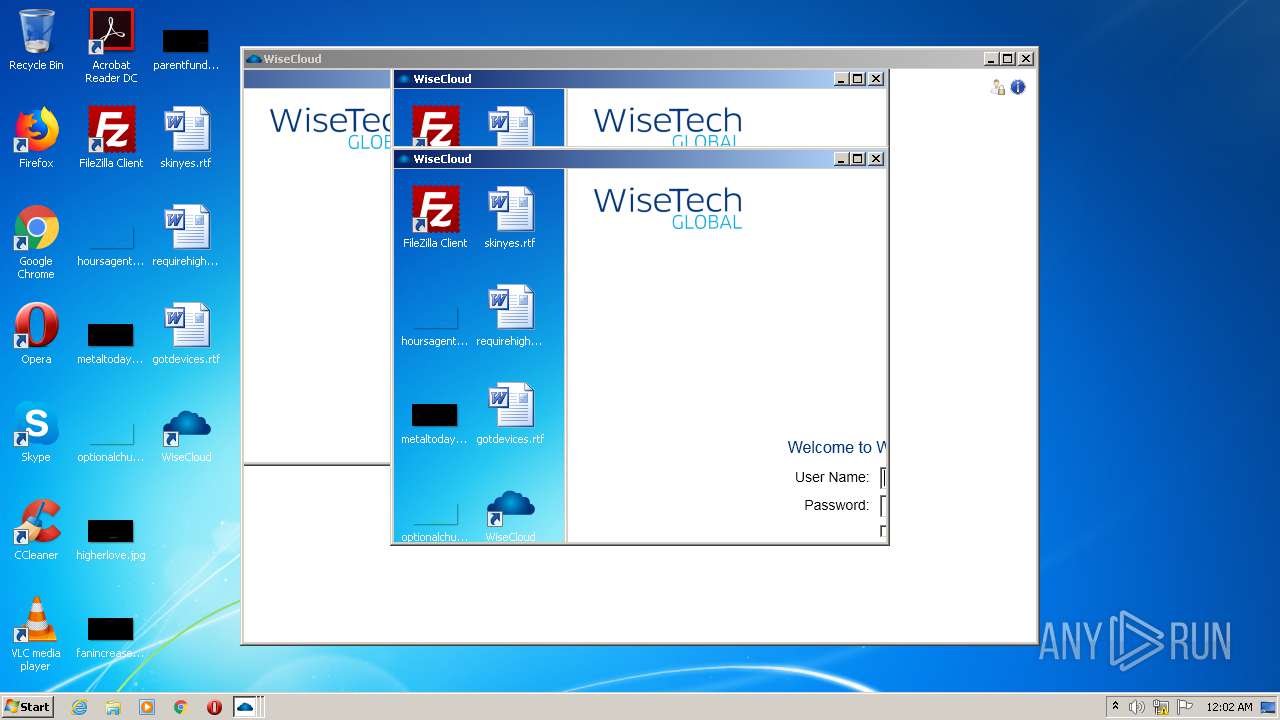Click the Skype desktop shortcut
Image resolution: width=1280 pixels, height=720 pixels.
pos(36,432)
